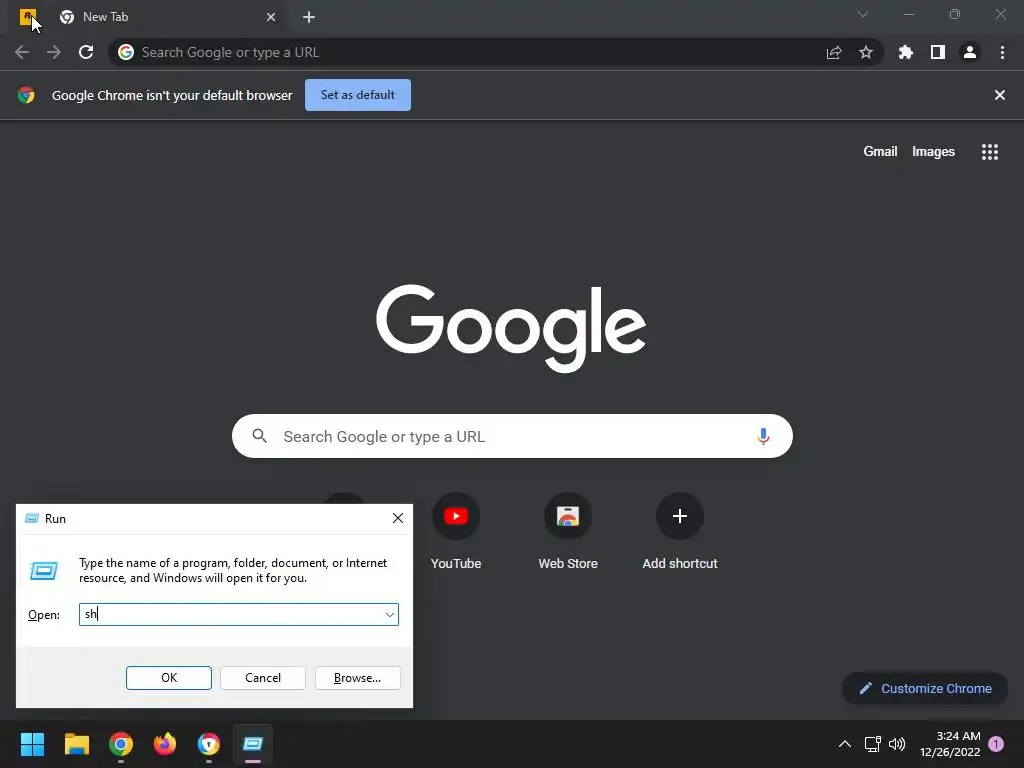1024x768 pixels.
Task: Dismiss the default browser notification bar
Action: pos(1000,95)
